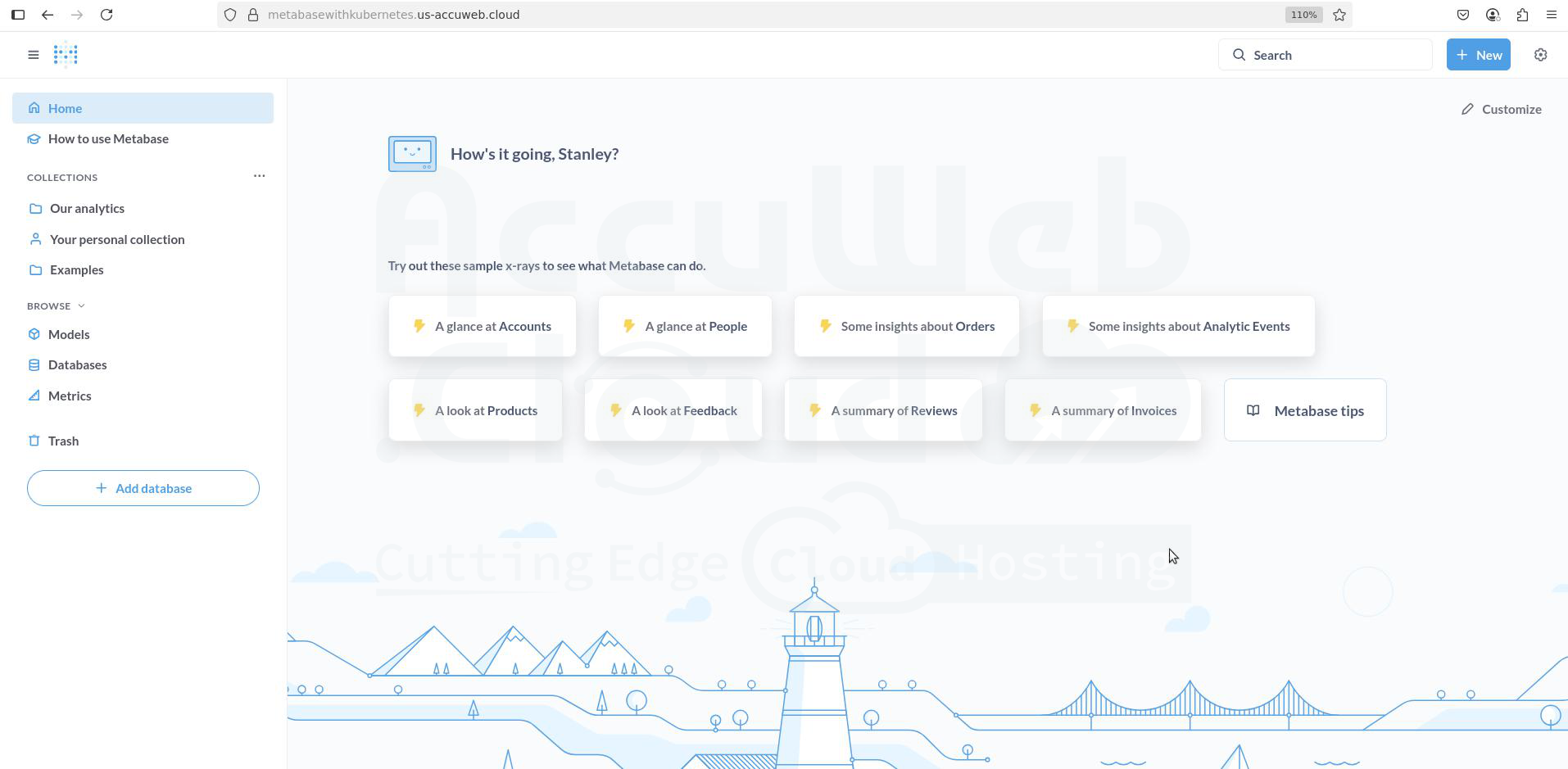Open How to use Metabase

143,138
